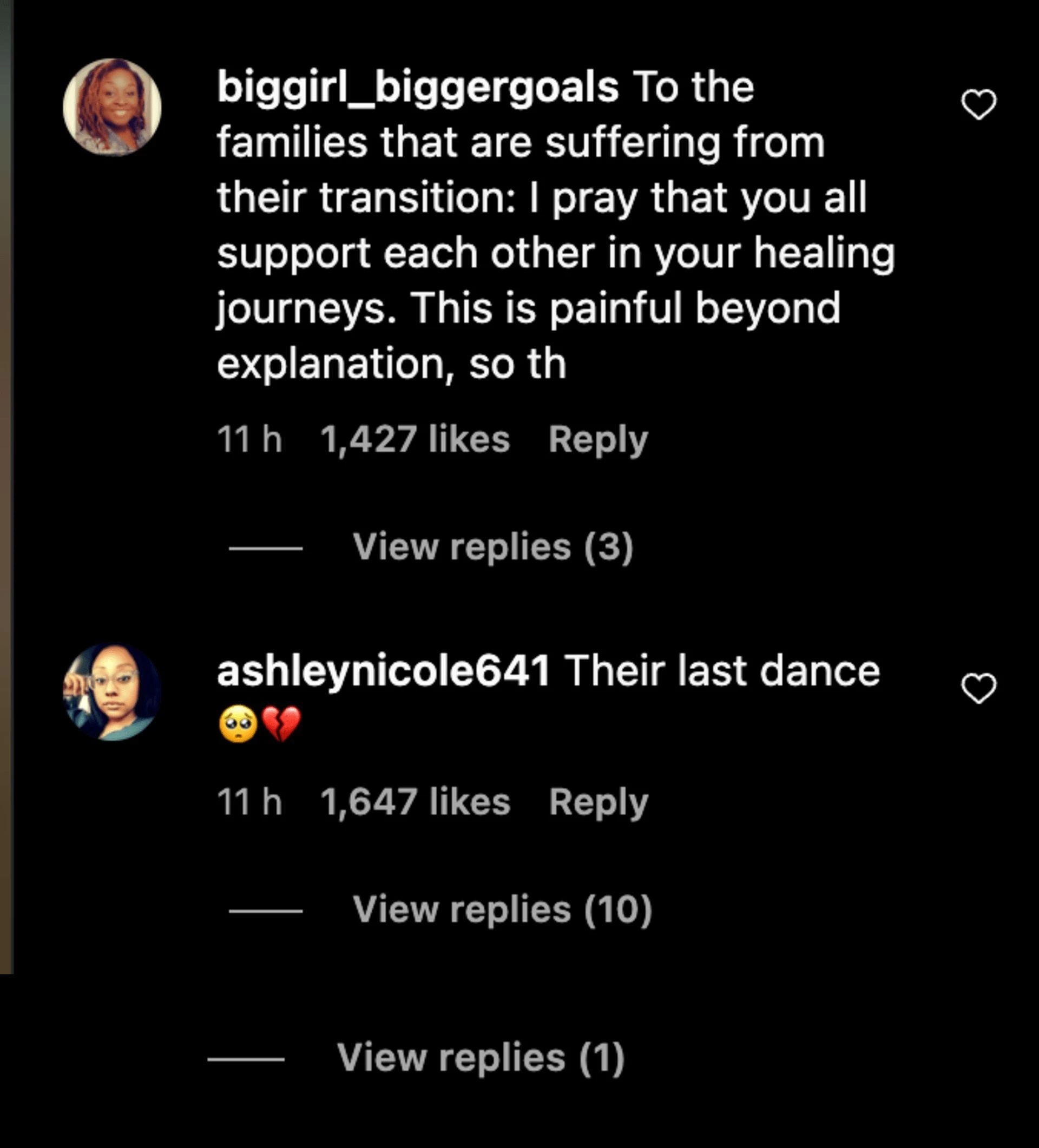Expand View replies (10)
The image size is (1039, 1148).
[502, 910]
